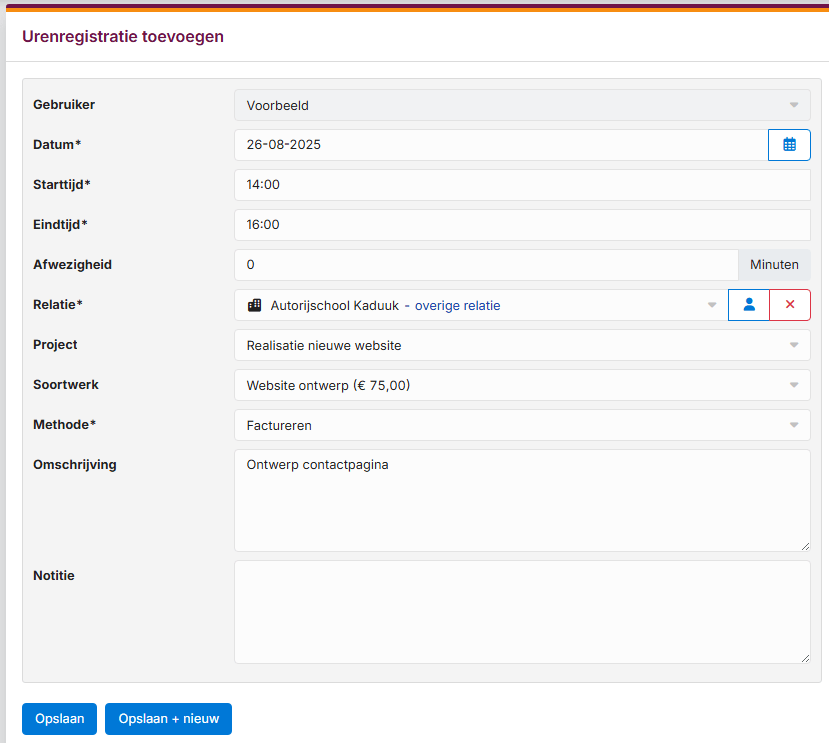Image resolution: width=829 pixels, height=743 pixels.
Task: Click the 'overige relatie' text
Action: pyautogui.click(x=457, y=306)
